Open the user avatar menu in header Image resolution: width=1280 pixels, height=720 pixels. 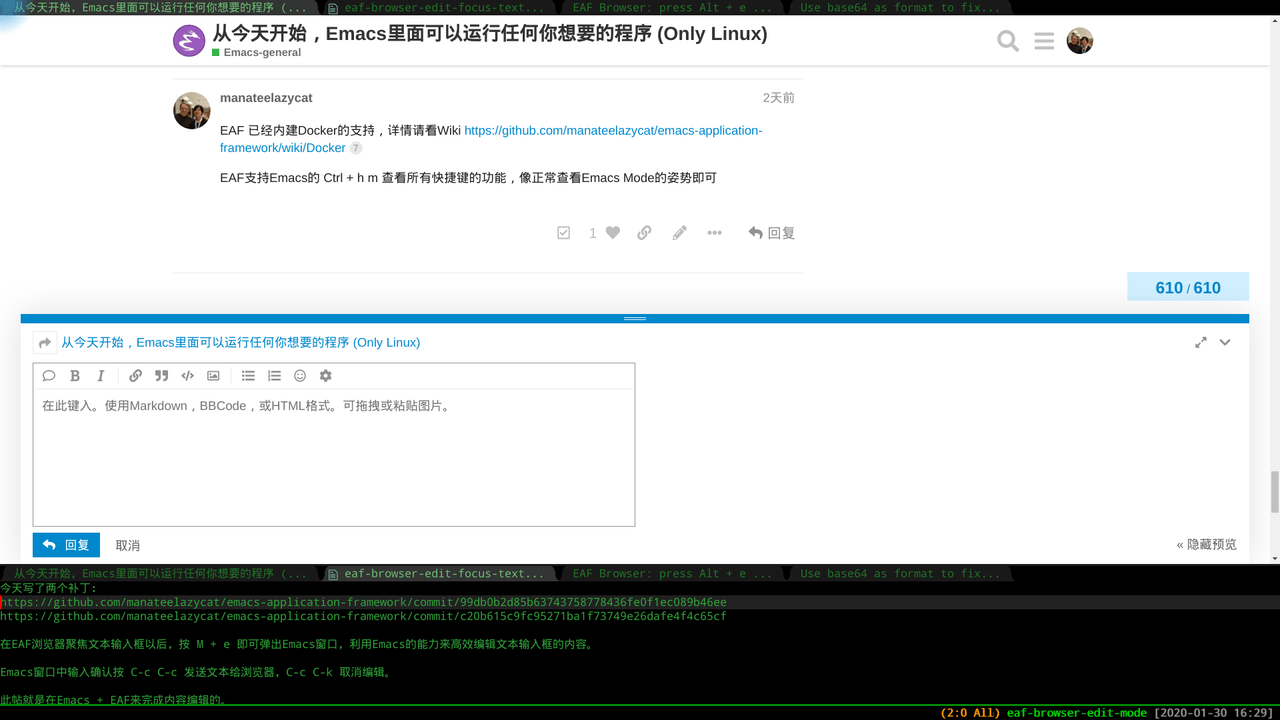pyautogui.click(x=1080, y=41)
